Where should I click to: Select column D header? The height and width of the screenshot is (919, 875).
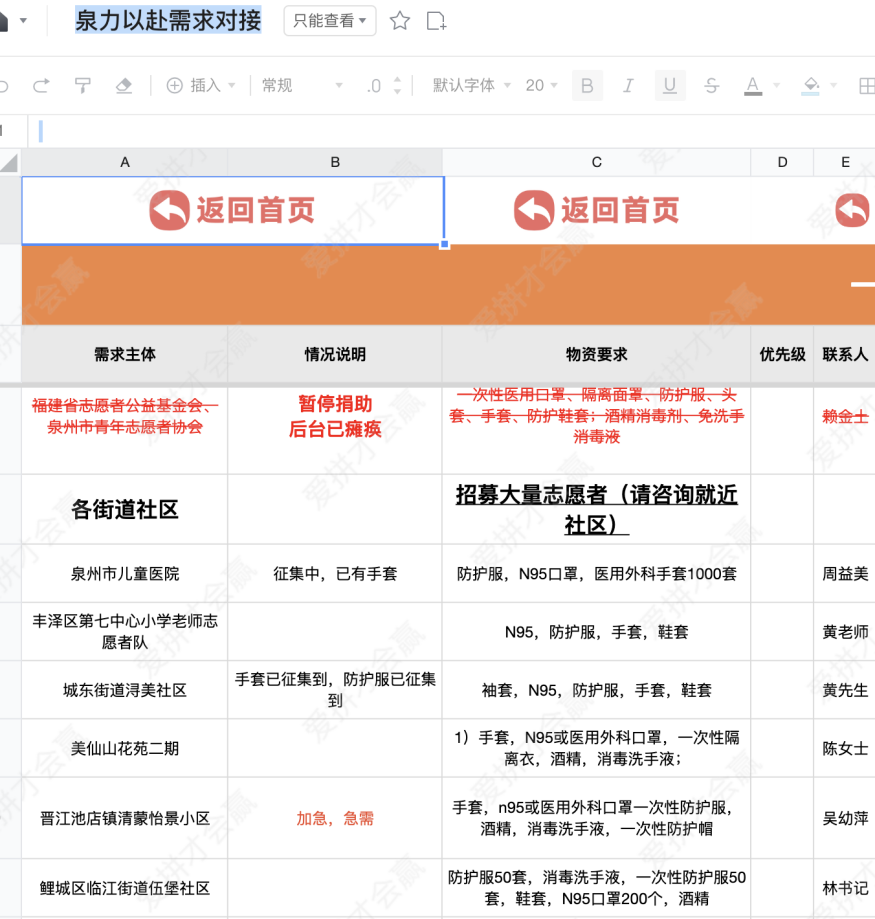point(782,162)
